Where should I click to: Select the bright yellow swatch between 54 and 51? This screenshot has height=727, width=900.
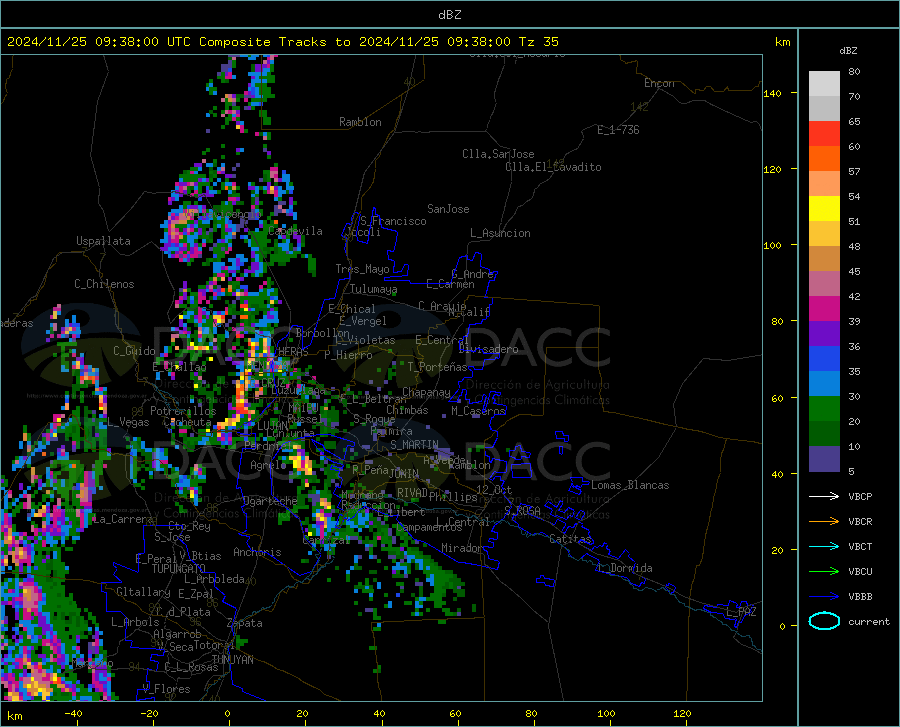tap(824, 208)
